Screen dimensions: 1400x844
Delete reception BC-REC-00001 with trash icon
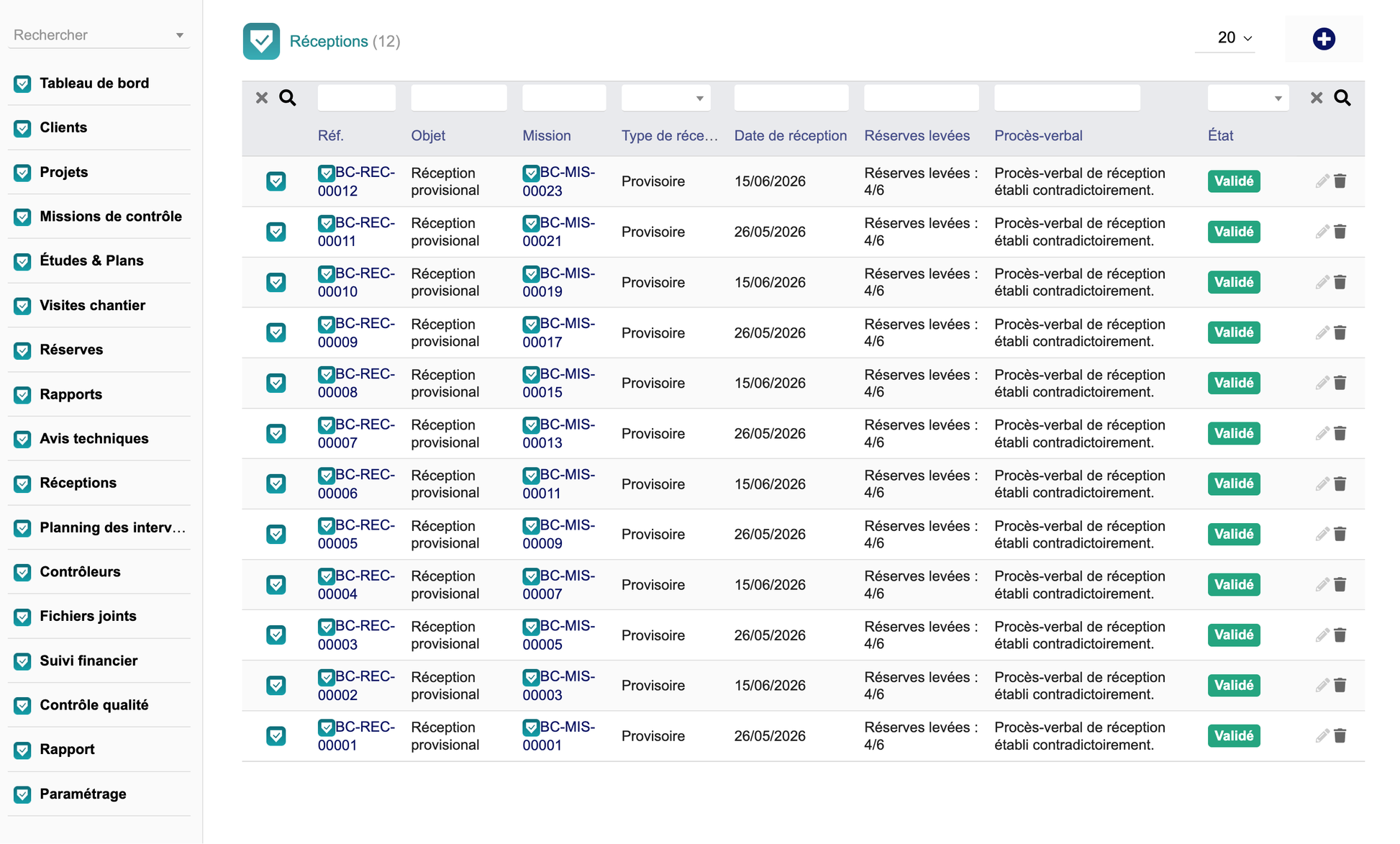pos(1340,735)
